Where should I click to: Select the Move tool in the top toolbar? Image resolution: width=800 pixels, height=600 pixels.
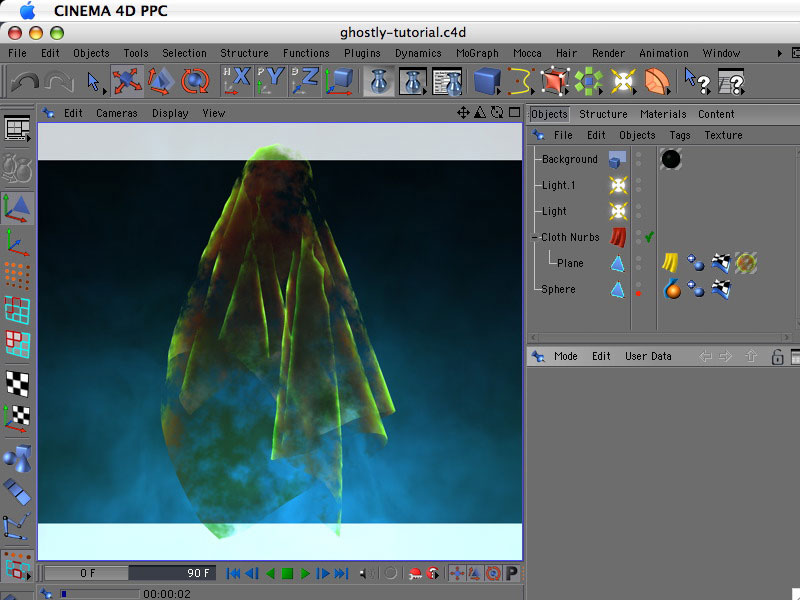pyautogui.click(x=126, y=80)
